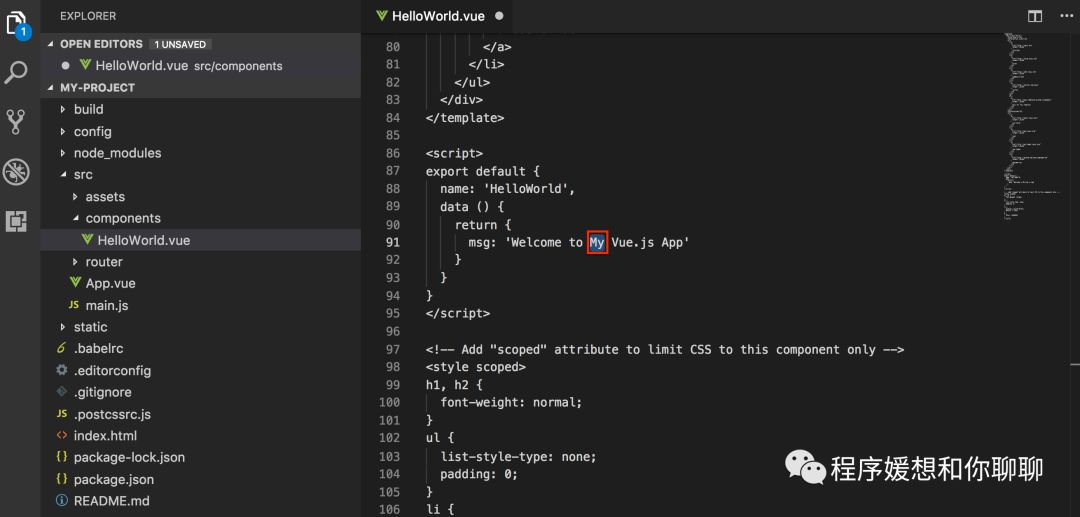The height and width of the screenshot is (517, 1080).
Task: Click the script opening tag on line 86
Action: tap(455, 153)
